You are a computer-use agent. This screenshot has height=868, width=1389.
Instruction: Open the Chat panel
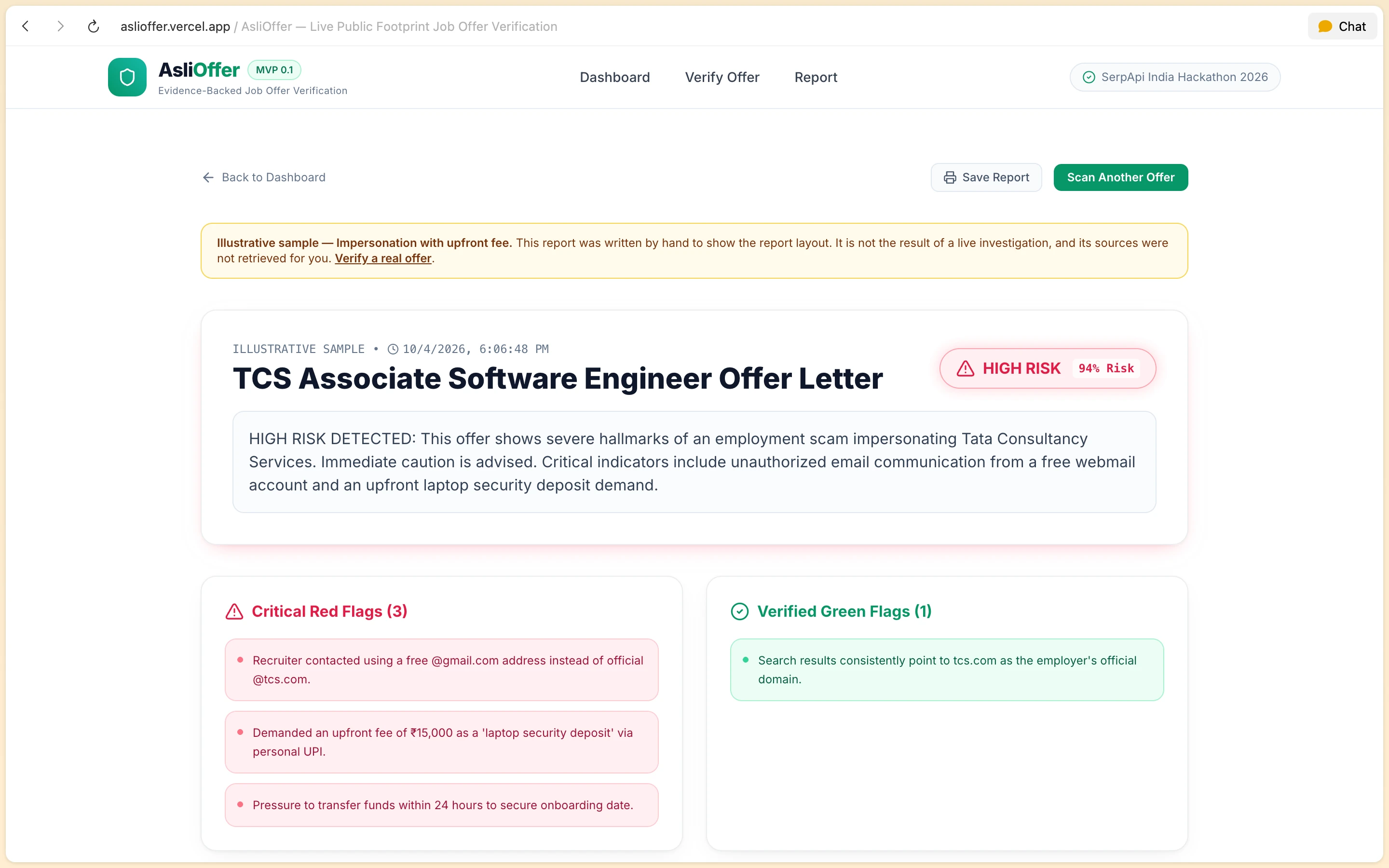(x=1342, y=27)
